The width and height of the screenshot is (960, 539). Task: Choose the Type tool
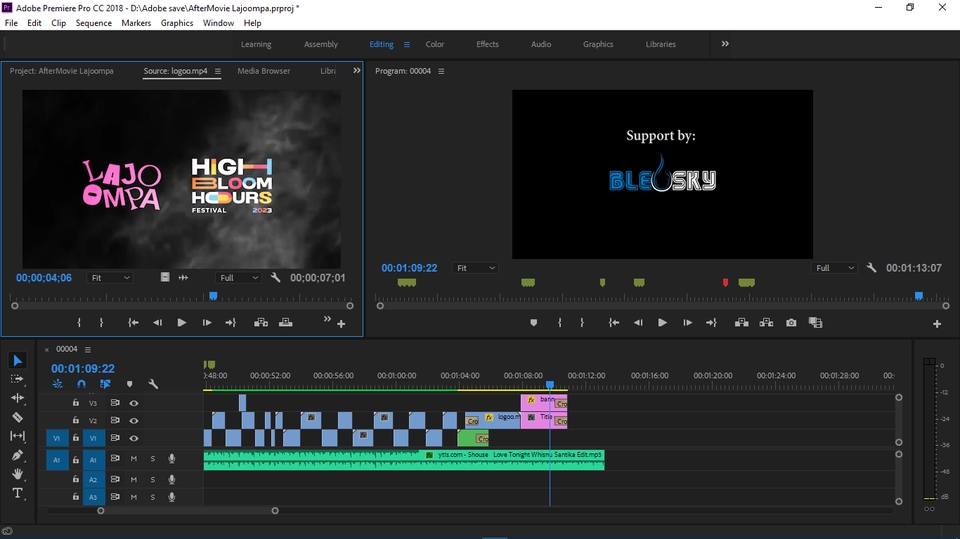pyautogui.click(x=17, y=493)
